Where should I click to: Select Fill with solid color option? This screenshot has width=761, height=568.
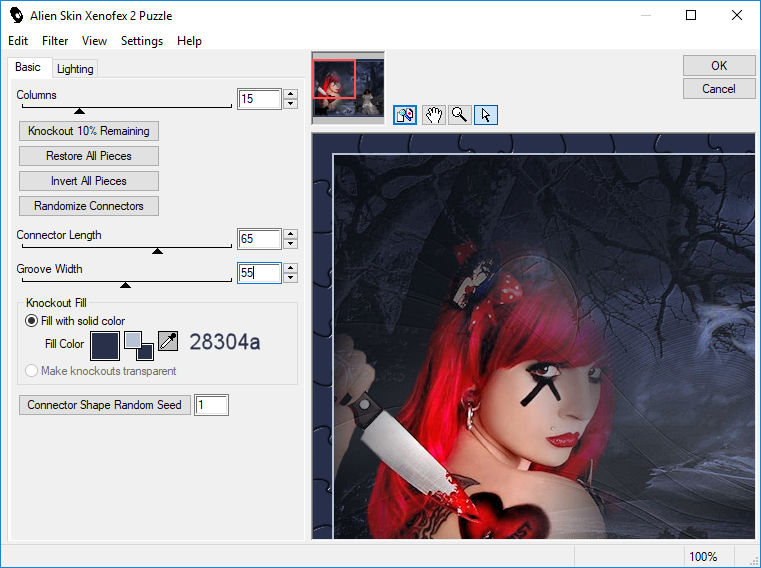click(75, 320)
